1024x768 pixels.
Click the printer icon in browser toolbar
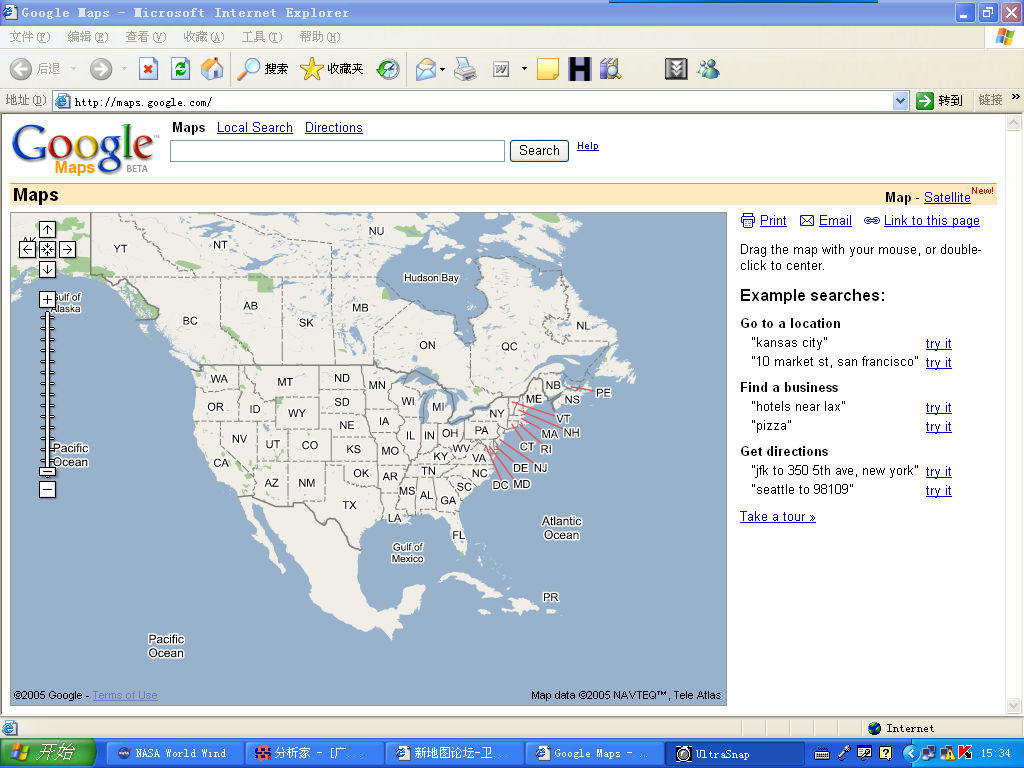coord(465,69)
